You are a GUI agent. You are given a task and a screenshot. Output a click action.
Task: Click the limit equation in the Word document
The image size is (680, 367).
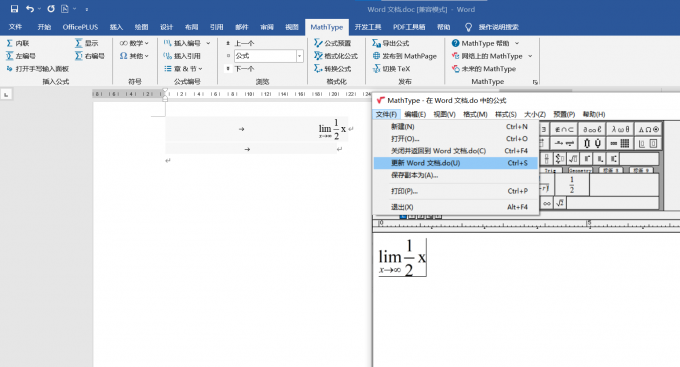coord(332,129)
